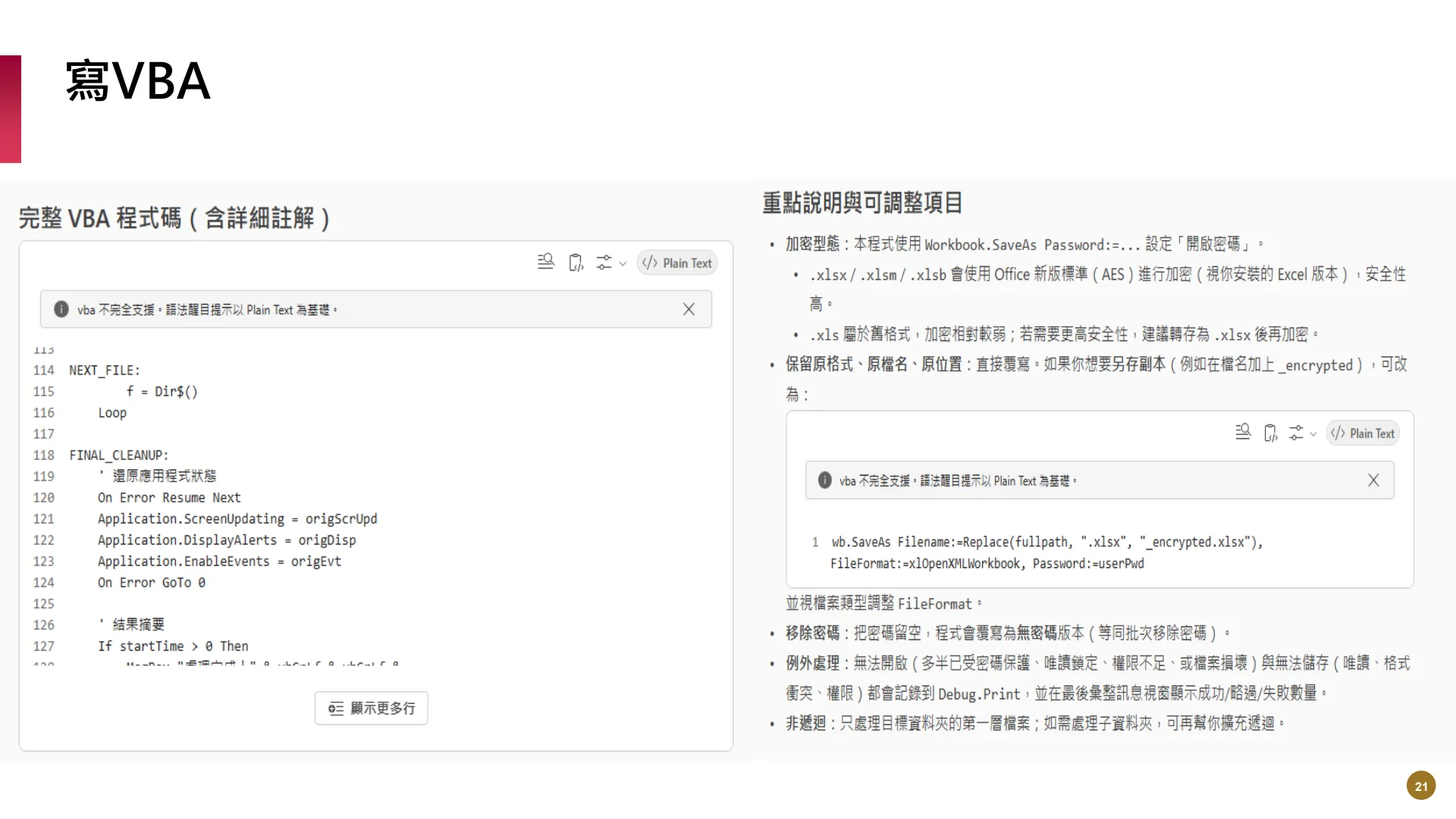The image size is (1456, 819).
Task: Click the Plain Text button in the right block
Action: click(x=1363, y=434)
